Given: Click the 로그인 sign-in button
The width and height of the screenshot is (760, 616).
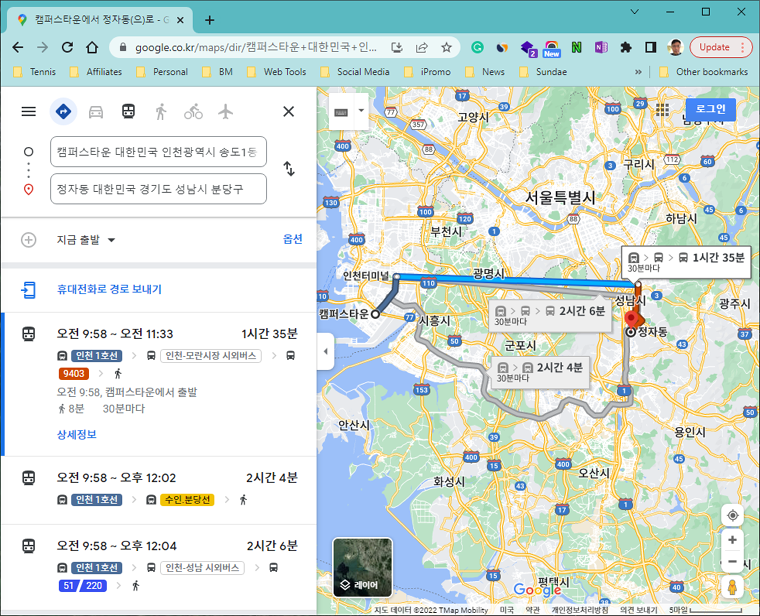Looking at the screenshot, I should pyautogui.click(x=710, y=109).
